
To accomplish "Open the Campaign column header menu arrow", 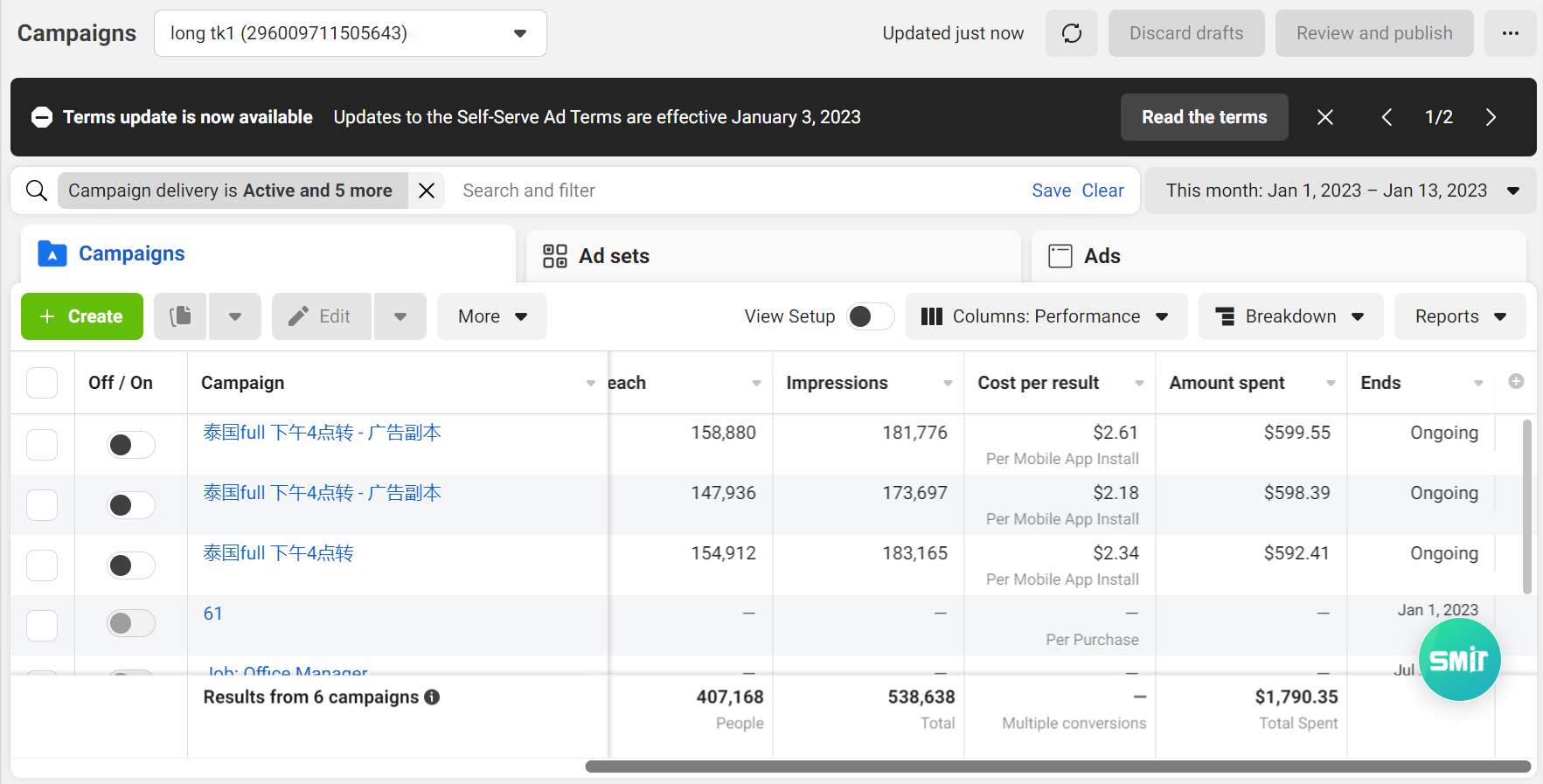I will [590, 383].
